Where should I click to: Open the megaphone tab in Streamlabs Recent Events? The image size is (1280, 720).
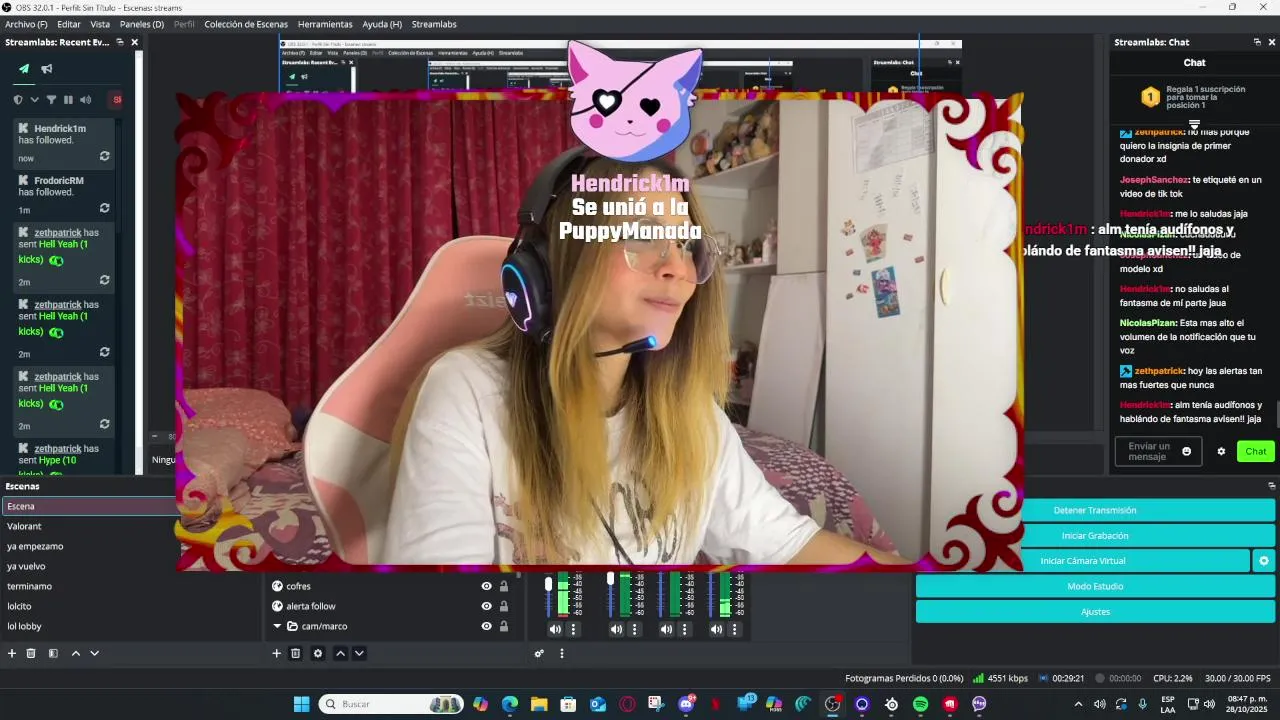(x=47, y=69)
